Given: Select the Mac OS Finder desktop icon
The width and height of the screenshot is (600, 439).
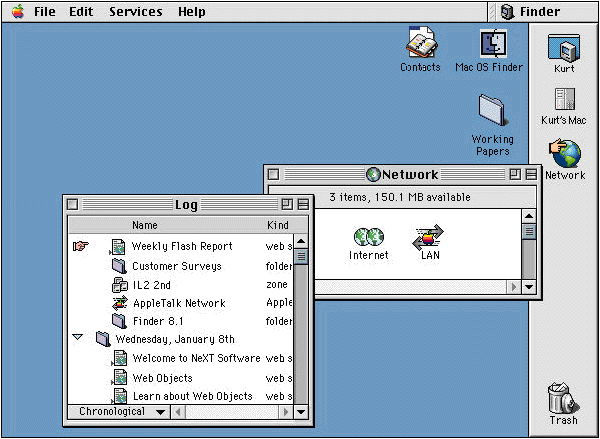Looking at the screenshot, I should pyautogui.click(x=494, y=43).
